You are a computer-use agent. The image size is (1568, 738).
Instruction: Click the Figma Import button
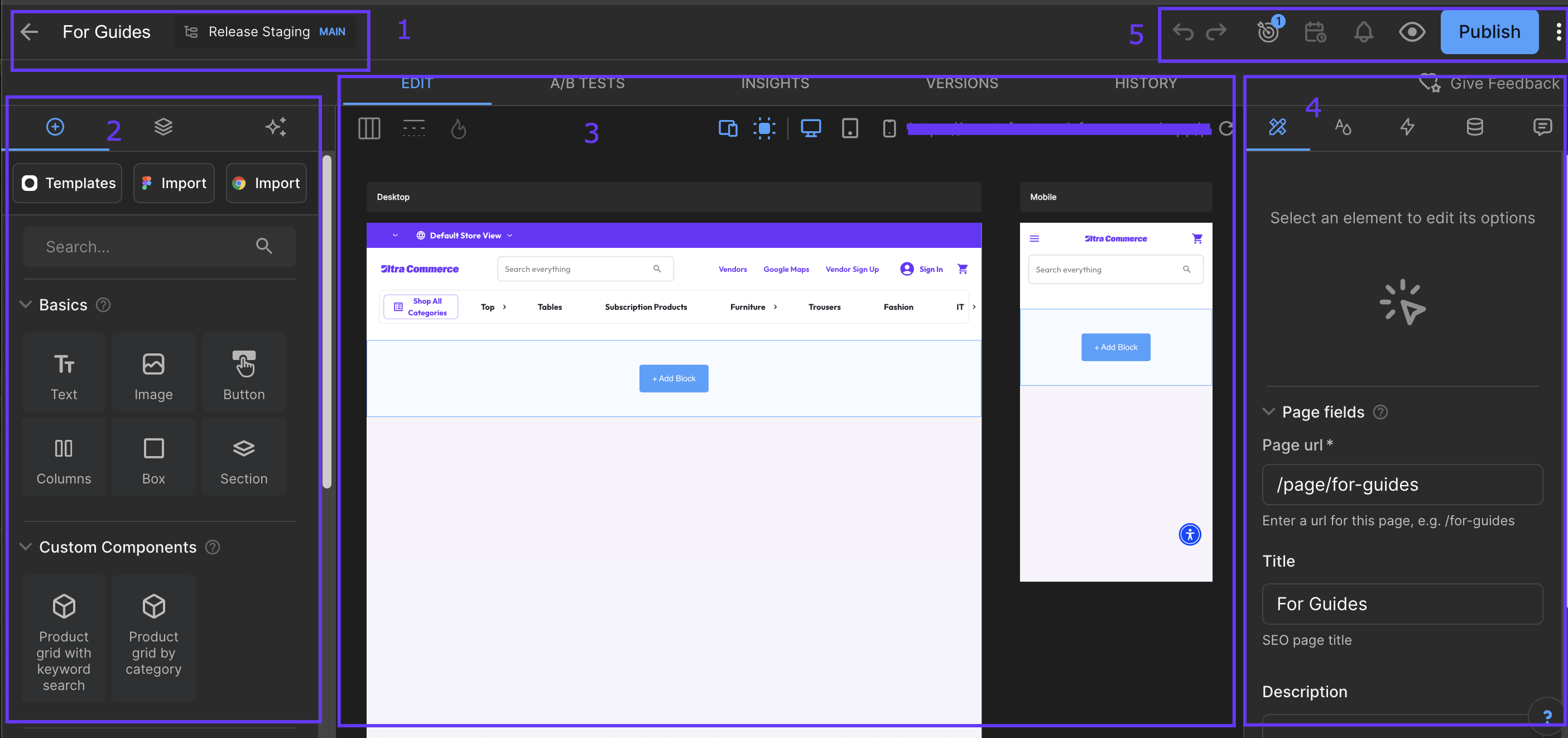click(174, 183)
